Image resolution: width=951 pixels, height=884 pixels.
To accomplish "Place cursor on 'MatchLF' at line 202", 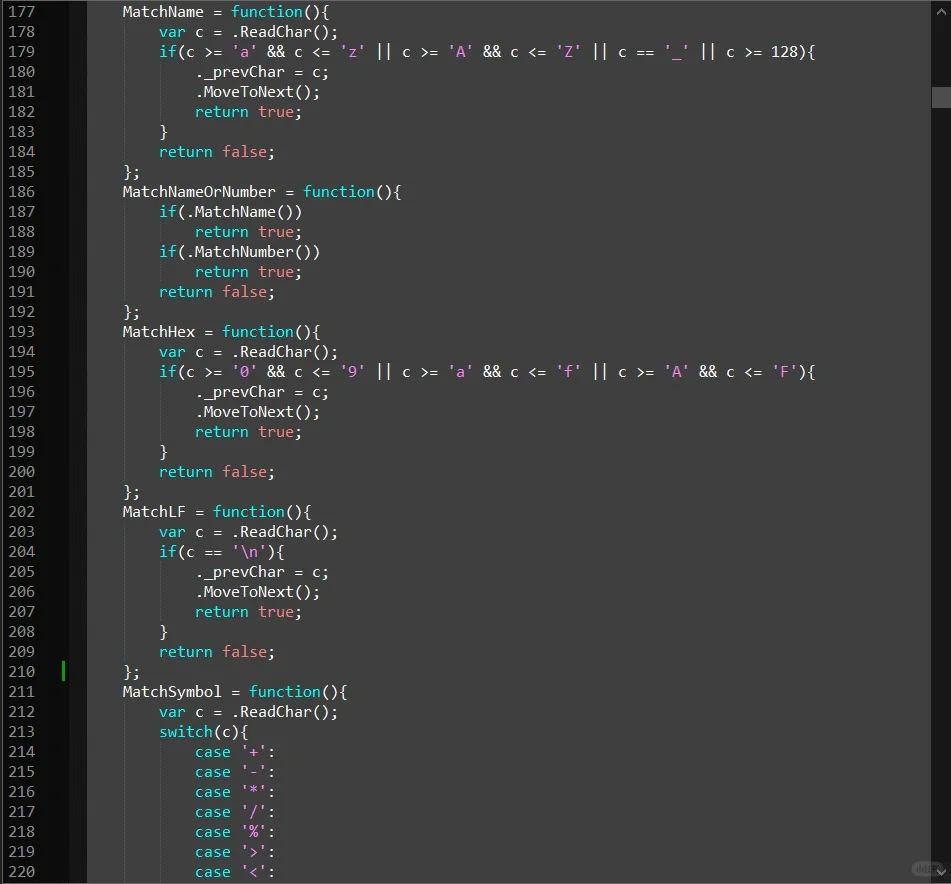I will 153,512.
